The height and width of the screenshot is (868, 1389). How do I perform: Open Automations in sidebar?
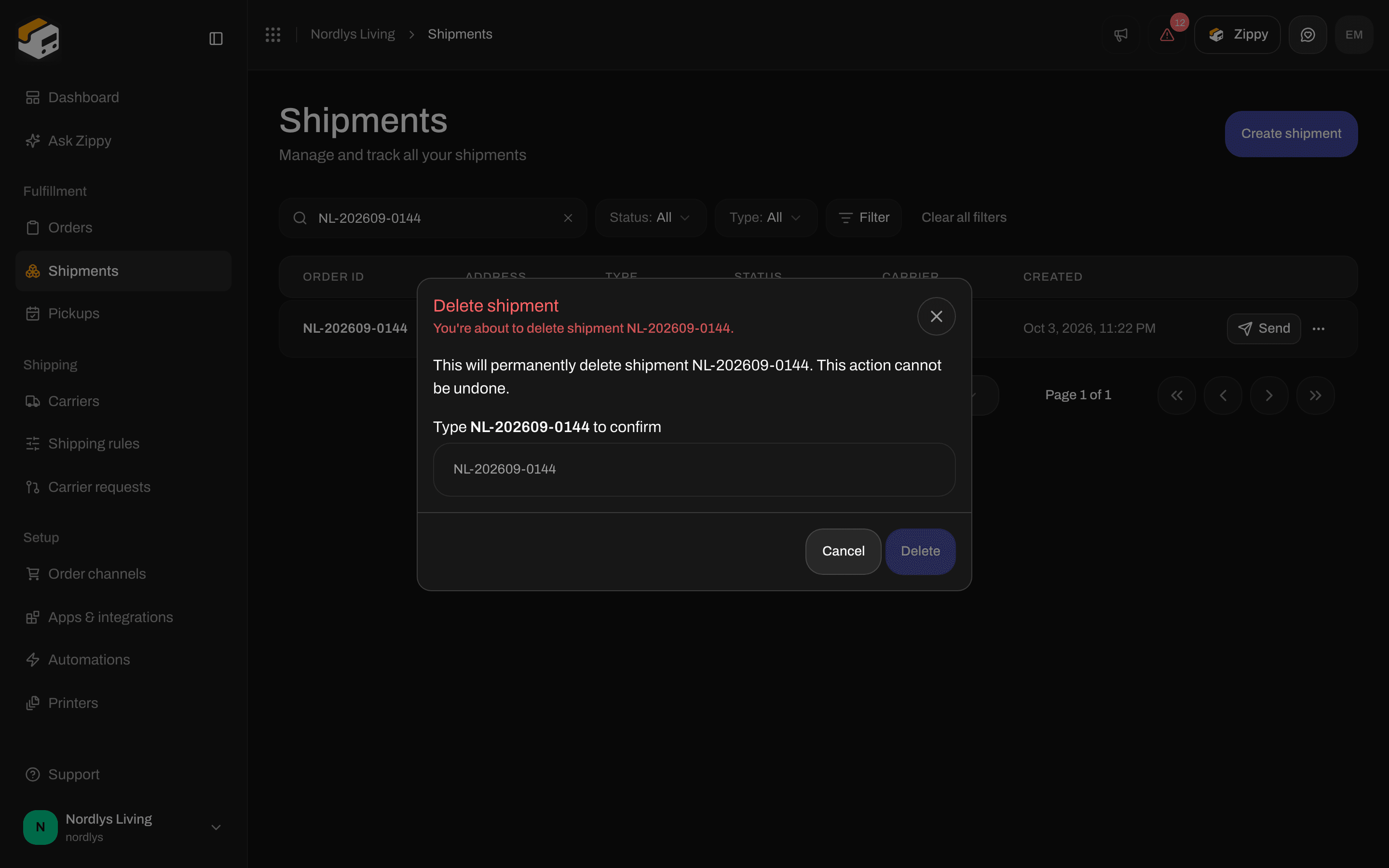click(x=123, y=660)
